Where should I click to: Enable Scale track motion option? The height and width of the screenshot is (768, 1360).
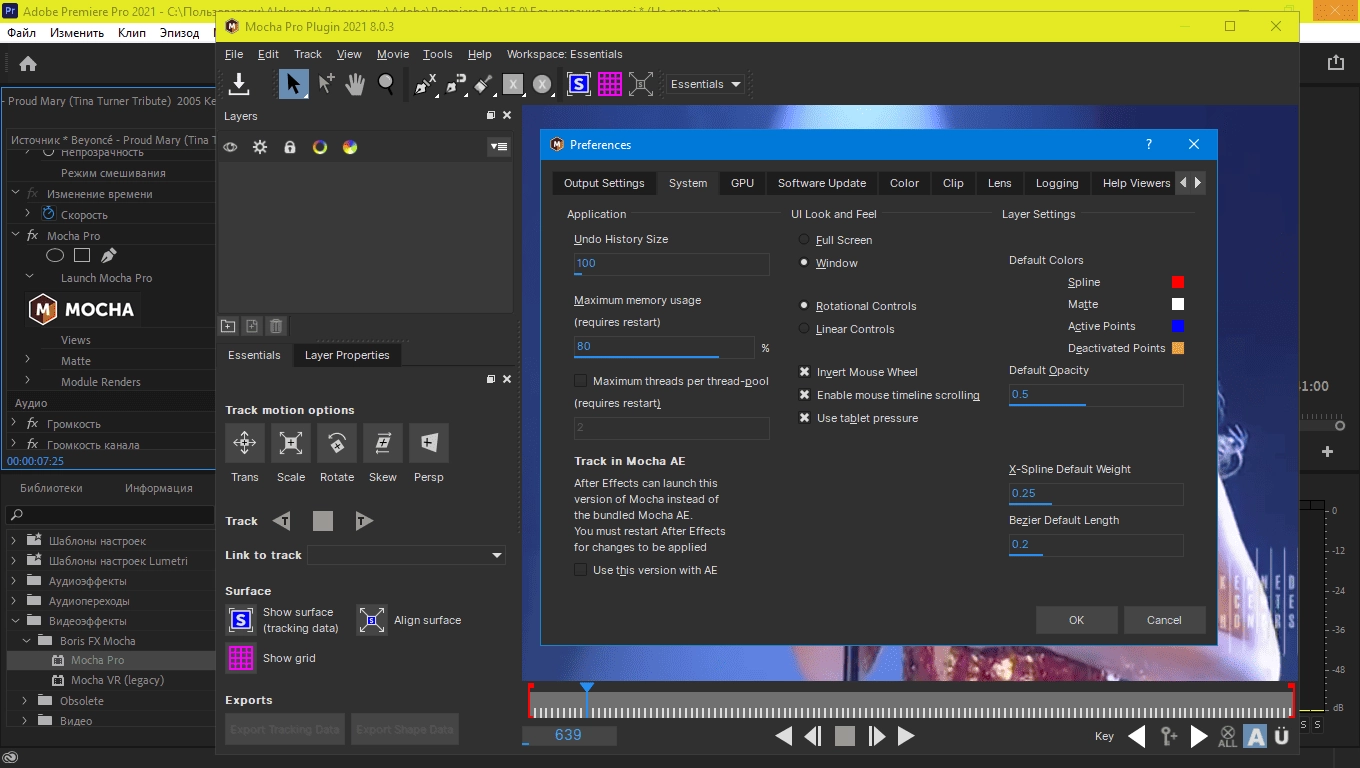(x=291, y=443)
